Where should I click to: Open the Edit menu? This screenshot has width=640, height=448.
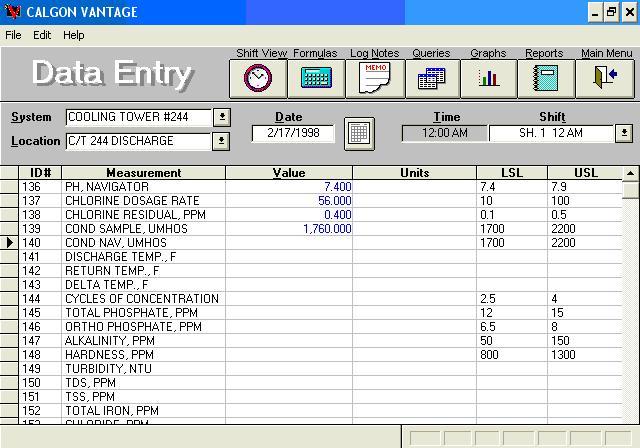tap(42, 35)
